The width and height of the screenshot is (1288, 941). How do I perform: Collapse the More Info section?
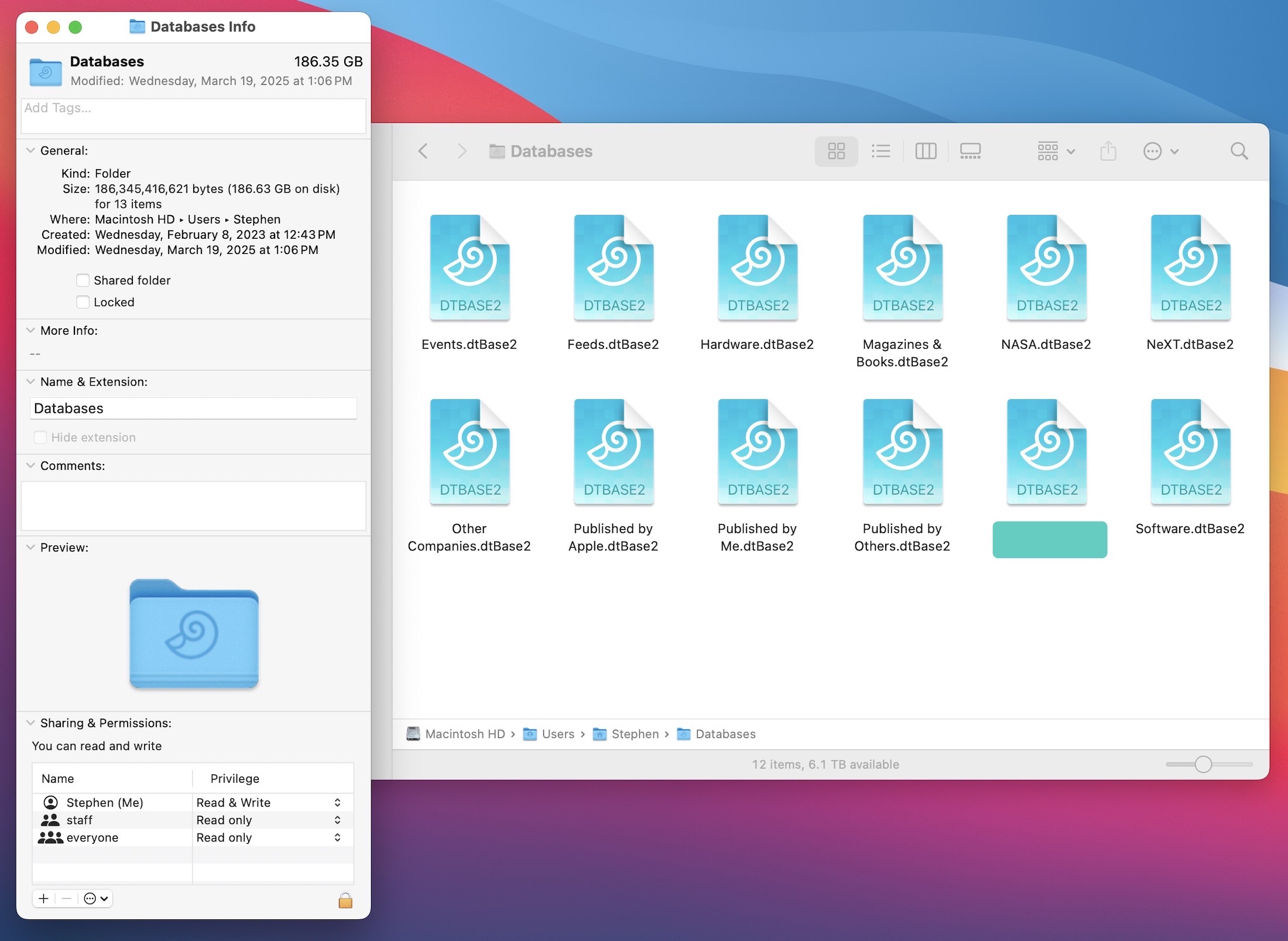coord(30,330)
